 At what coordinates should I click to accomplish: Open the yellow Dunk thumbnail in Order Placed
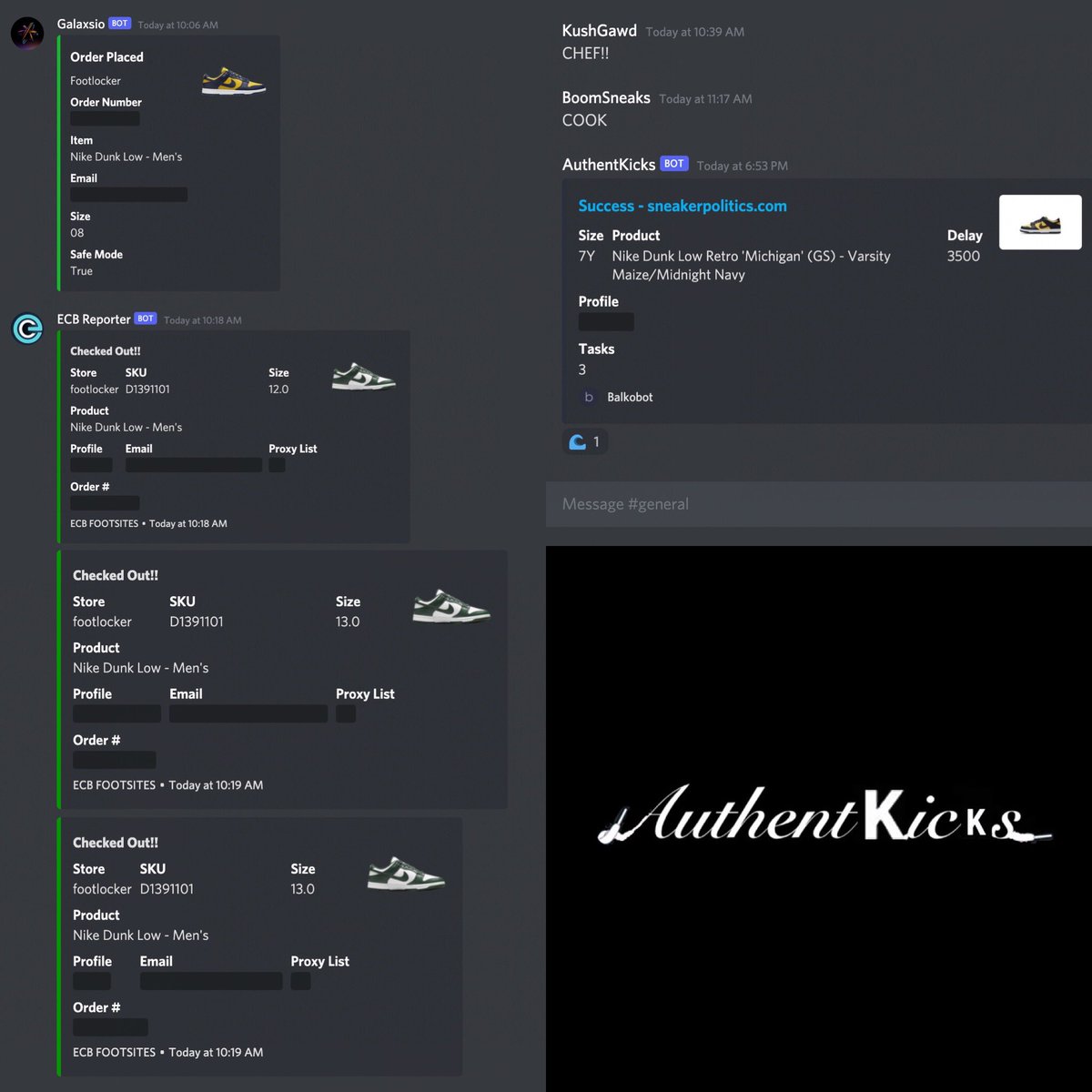pos(234,81)
